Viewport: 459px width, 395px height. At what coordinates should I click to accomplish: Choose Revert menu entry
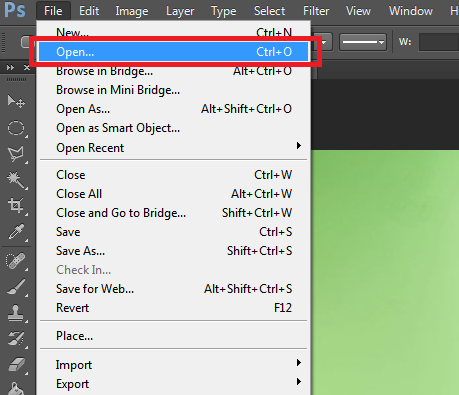[173, 308]
